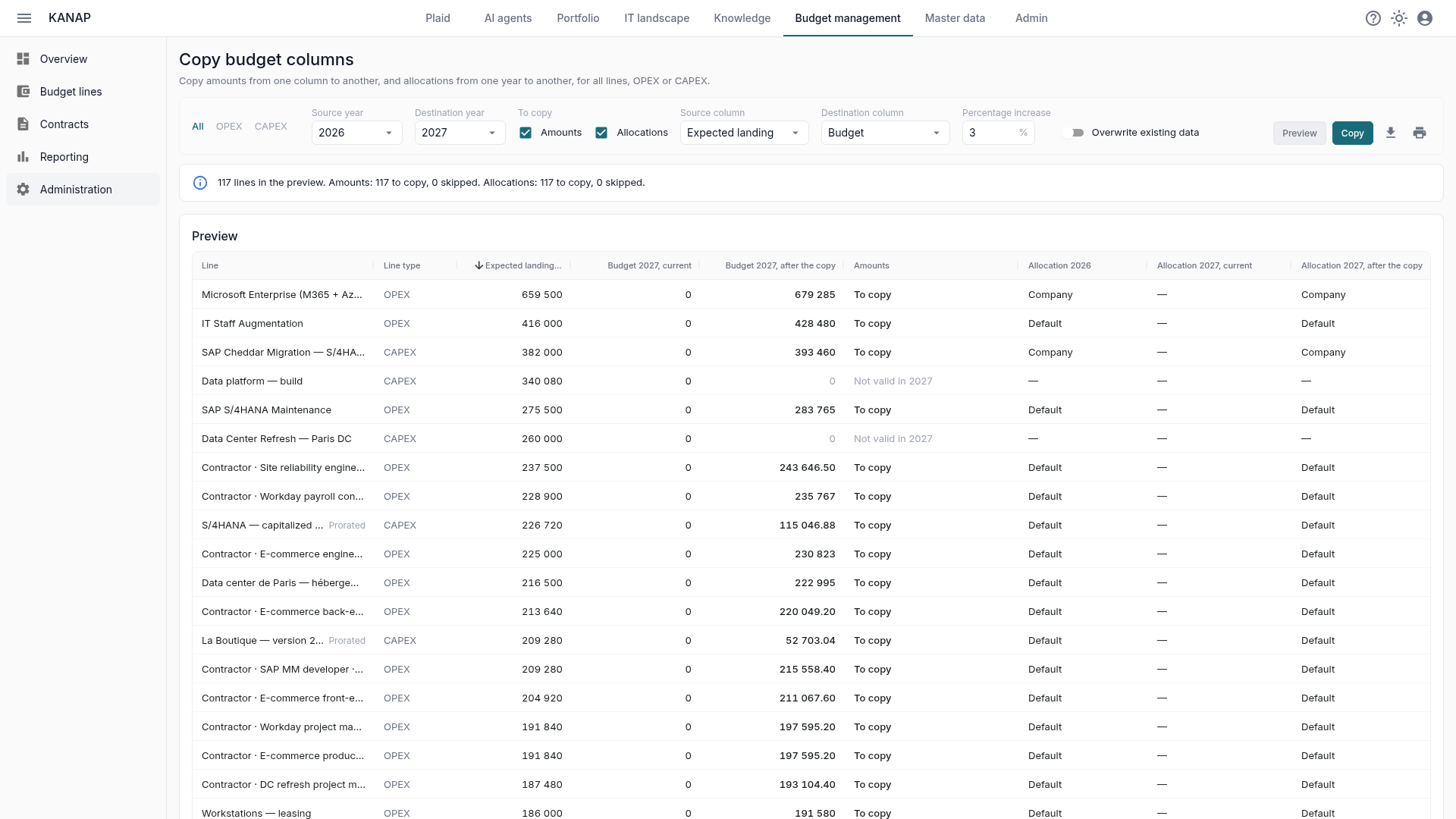Open the hamburger navigation menu
This screenshot has width=1456, height=819.
[24, 18]
